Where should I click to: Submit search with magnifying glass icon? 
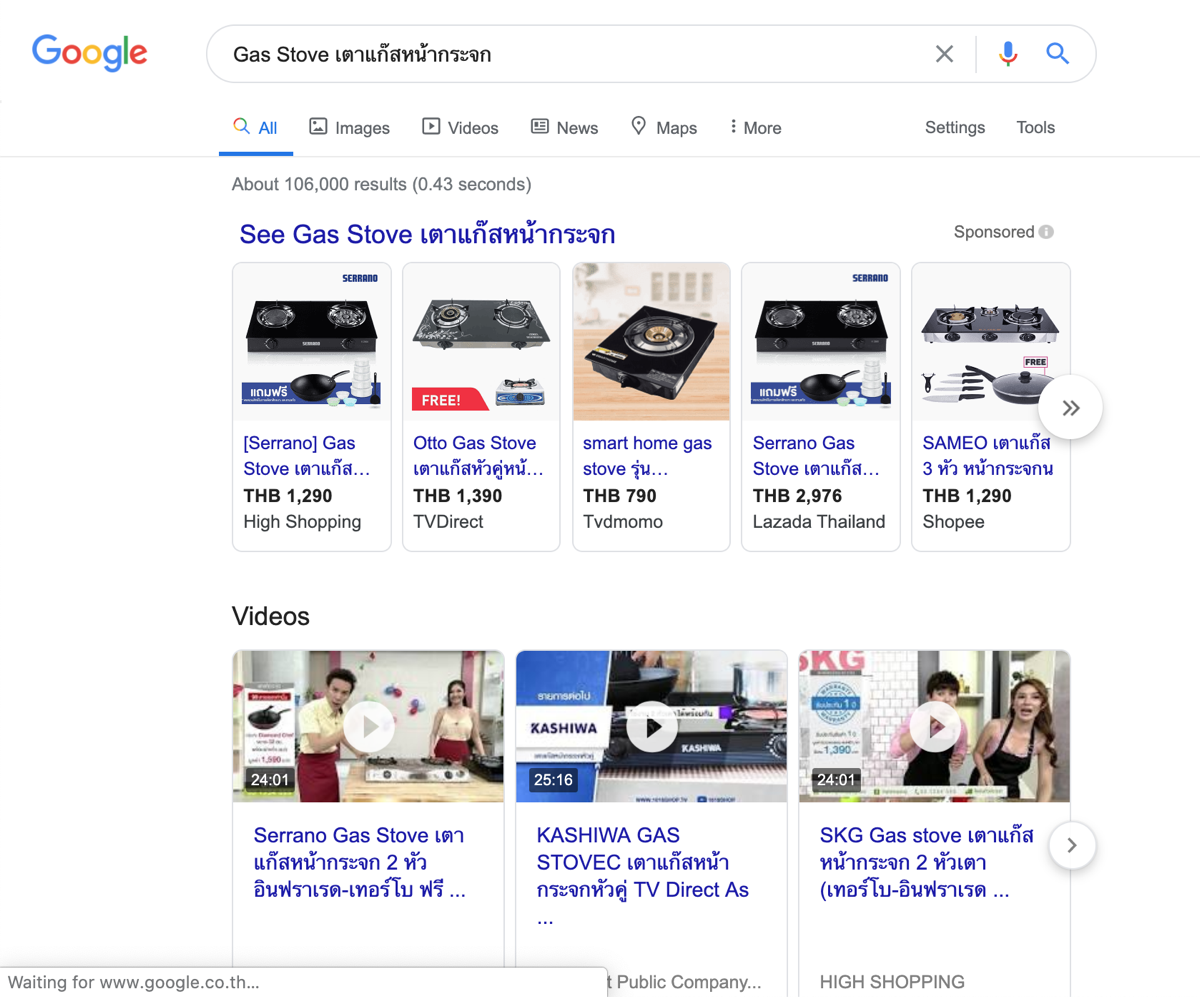tap(1058, 53)
